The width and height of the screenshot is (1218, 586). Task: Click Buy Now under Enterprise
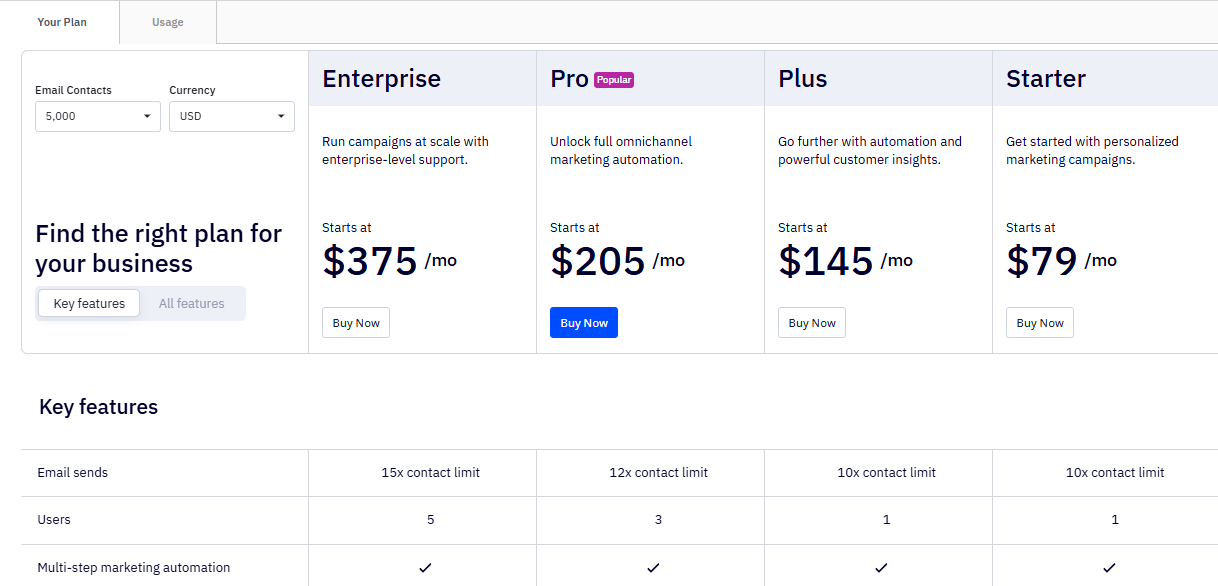pyautogui.click(x=355, y=322)
